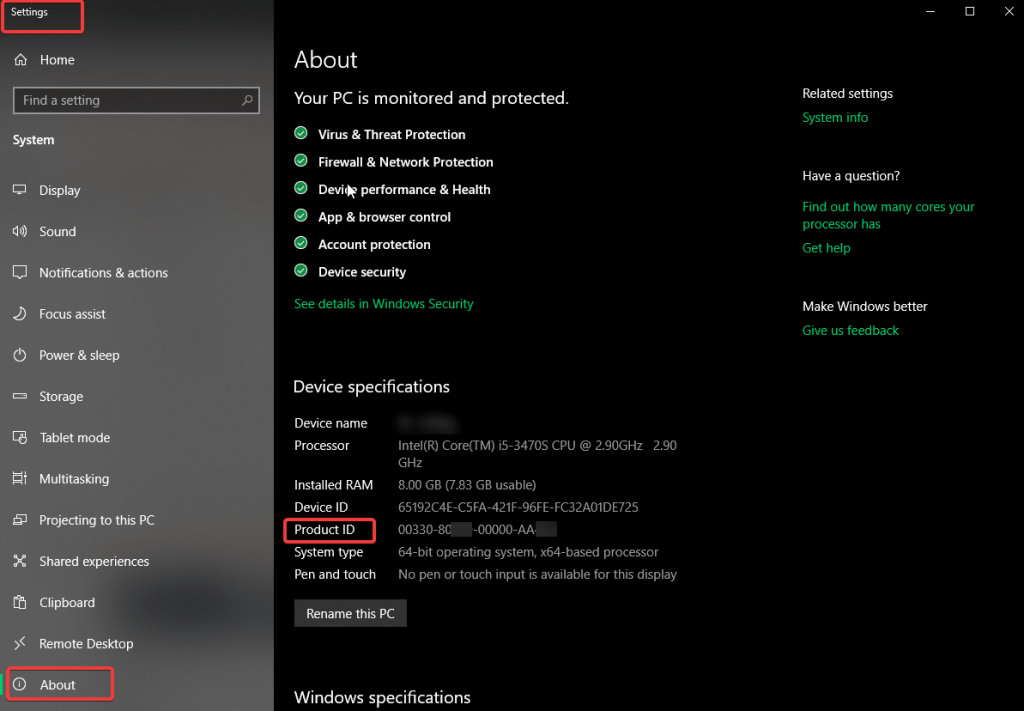Select the Pen and touch value
Image resolution: width=1024 pixels, height=711 pixels.
coord(537,575)
